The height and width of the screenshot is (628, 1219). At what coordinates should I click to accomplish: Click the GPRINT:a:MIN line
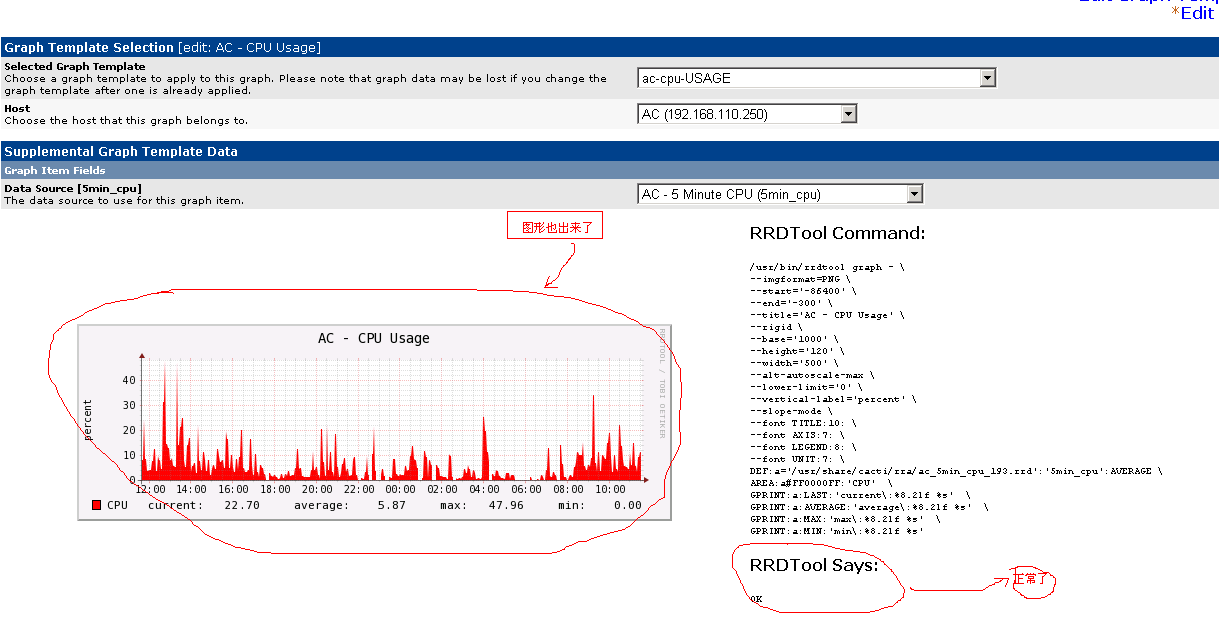point(836,531)
